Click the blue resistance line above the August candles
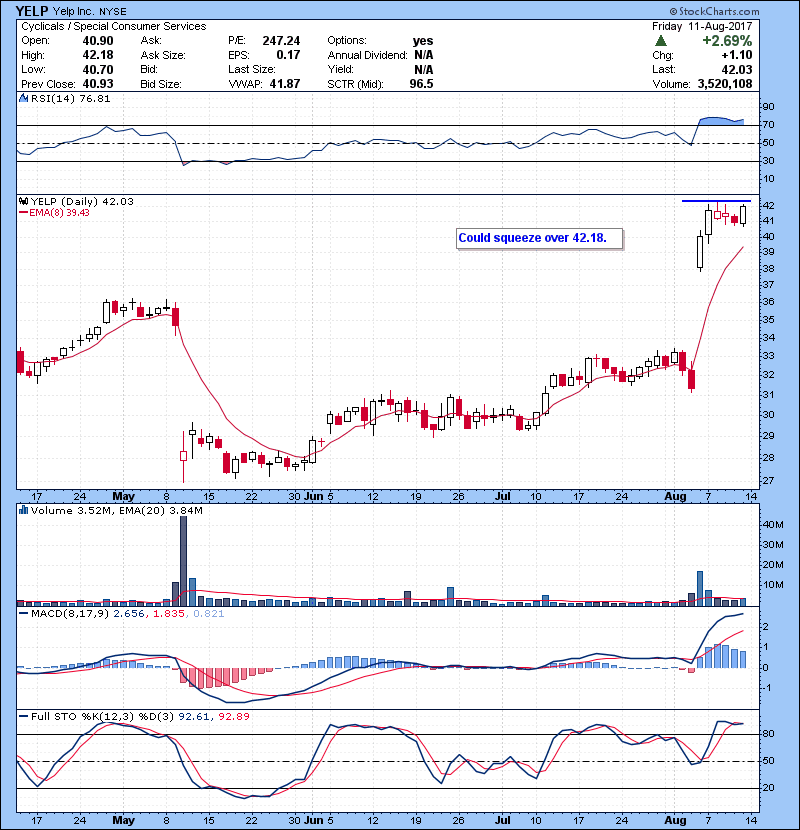The width and height of the screenshot is (800, 830). pos(716,201)
